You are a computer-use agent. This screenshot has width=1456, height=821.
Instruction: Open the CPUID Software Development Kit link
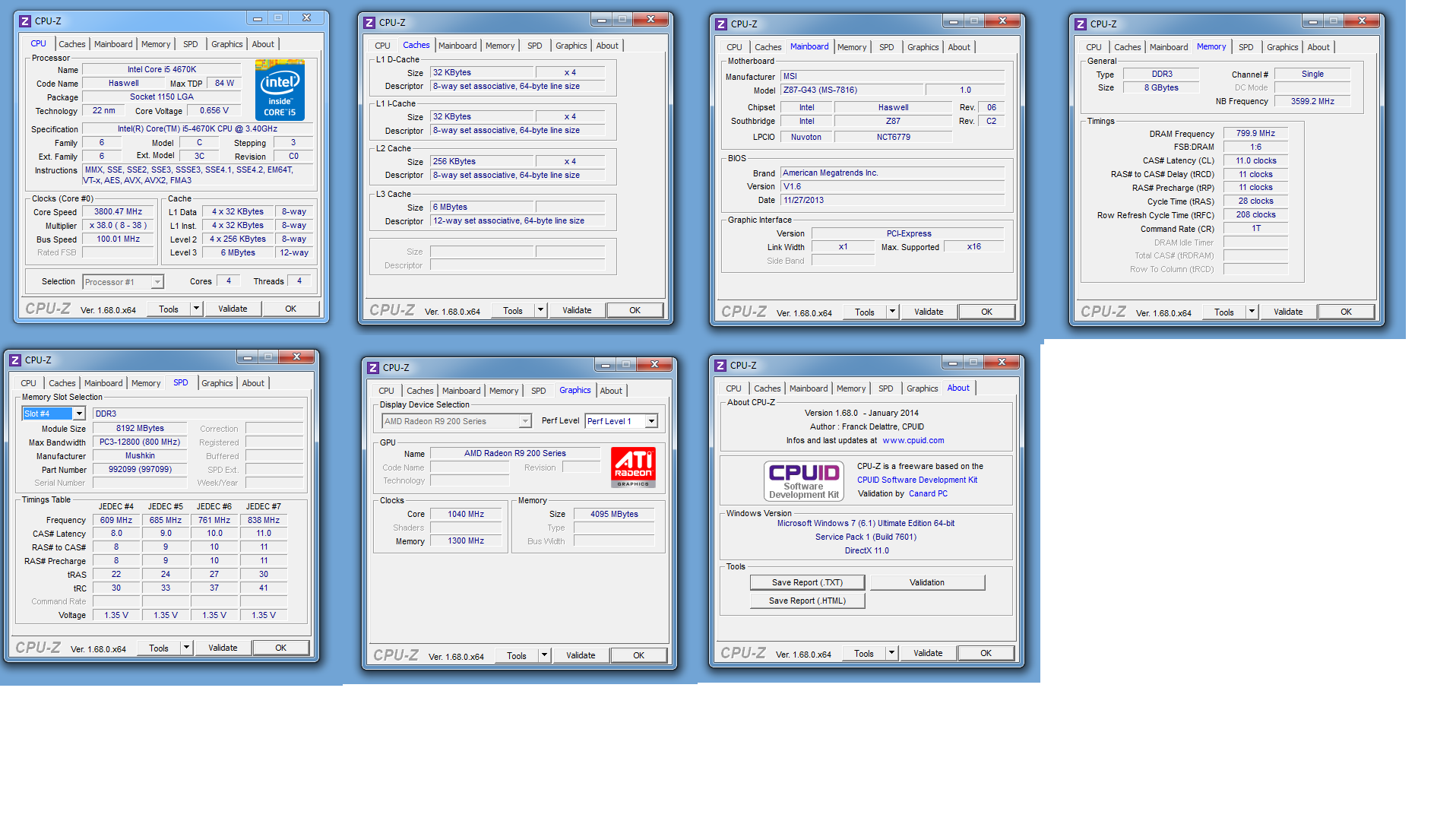(917, 480)
